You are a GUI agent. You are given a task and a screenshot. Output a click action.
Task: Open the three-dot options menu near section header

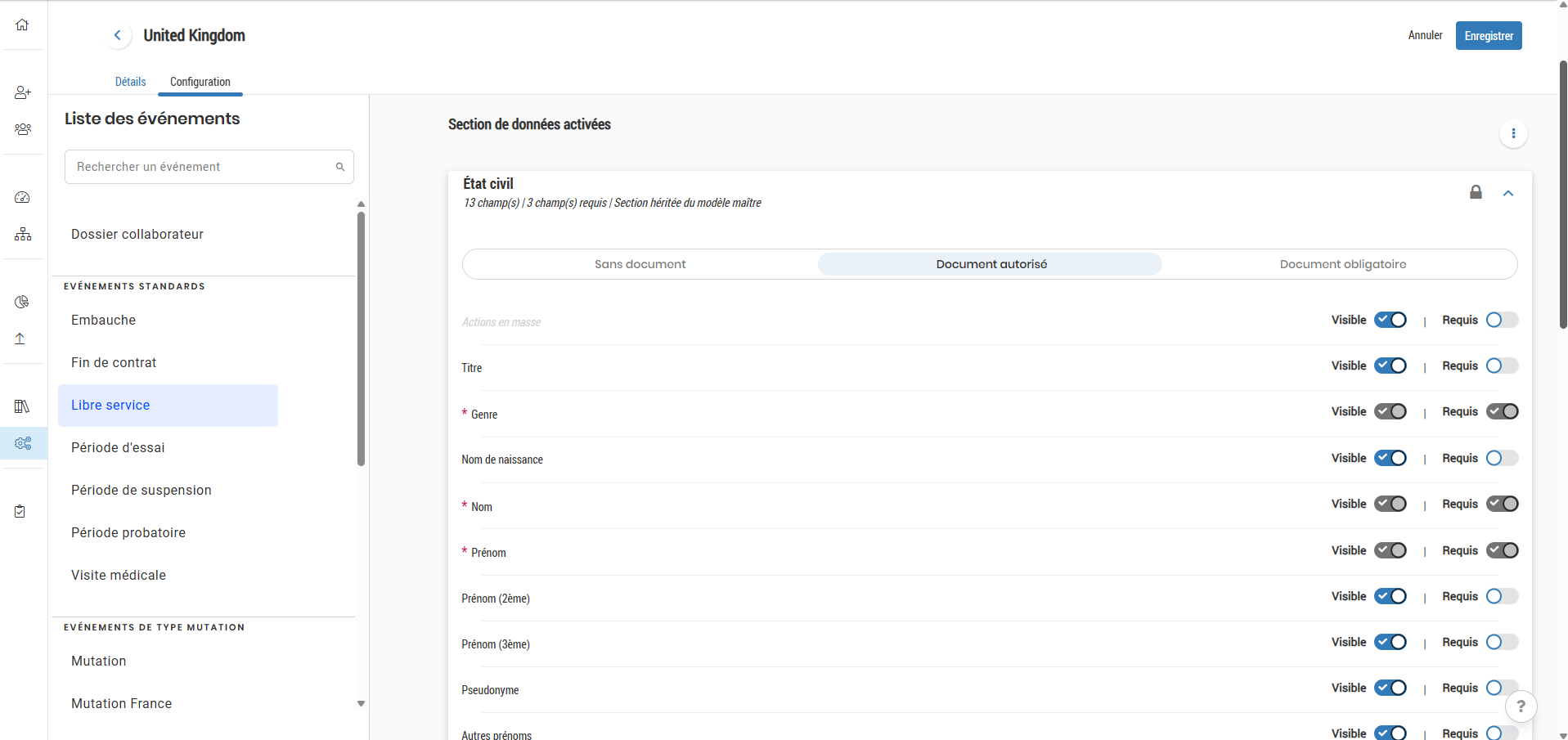tap(1513, 133)
